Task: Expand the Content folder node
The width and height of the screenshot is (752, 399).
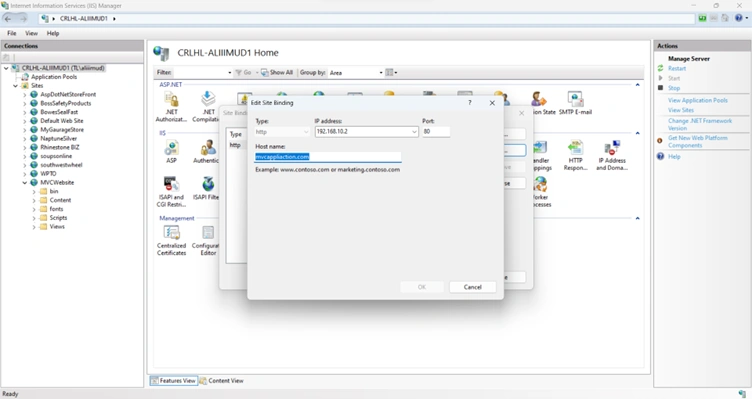Action: [34, 200]
